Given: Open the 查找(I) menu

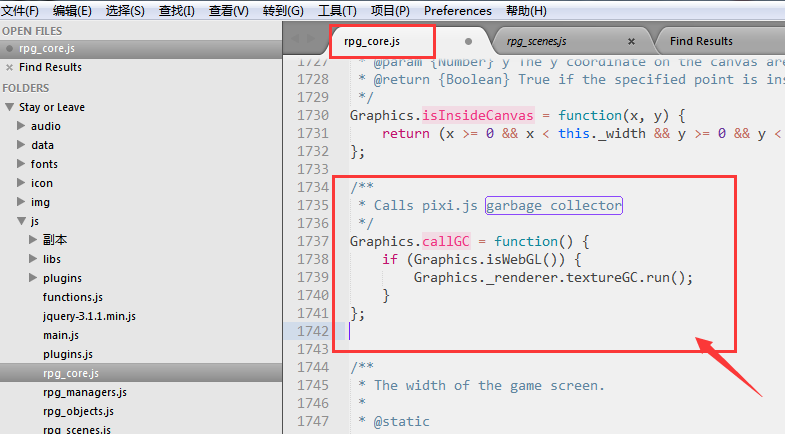Looking at the screenshot, I should 177,11.
